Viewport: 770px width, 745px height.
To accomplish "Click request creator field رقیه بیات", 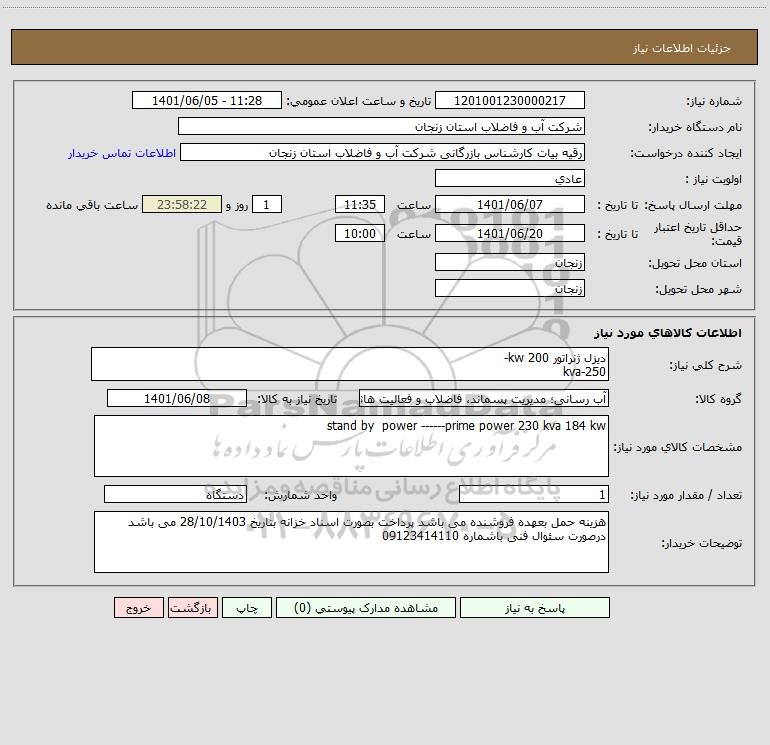I will click(382, 152).
